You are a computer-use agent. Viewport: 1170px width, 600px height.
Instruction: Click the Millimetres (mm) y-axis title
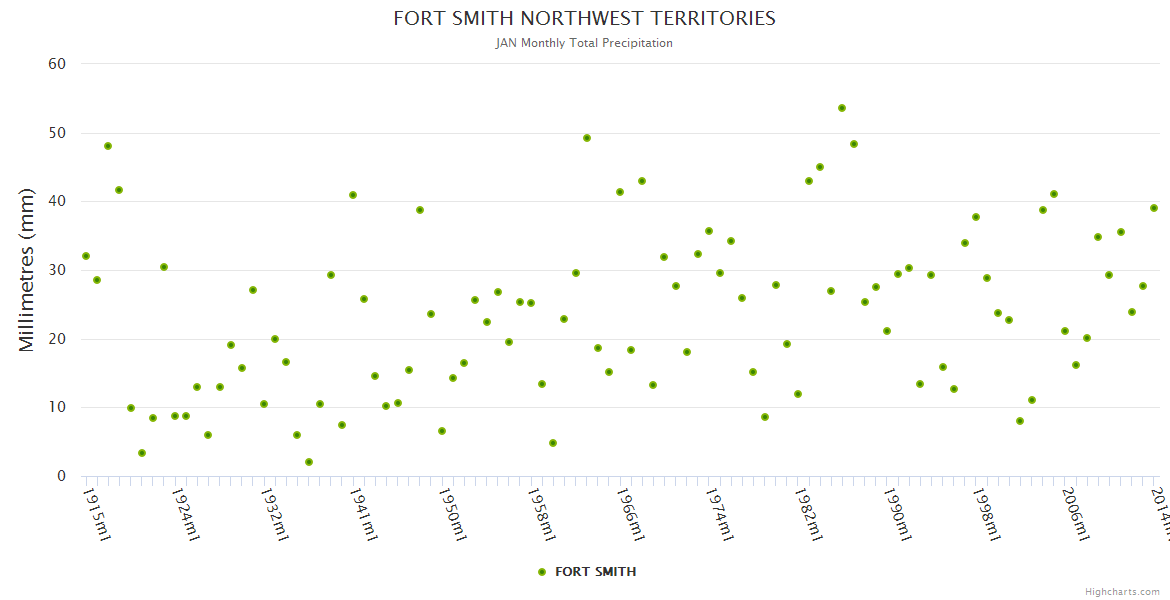click(x=27, y=270)
